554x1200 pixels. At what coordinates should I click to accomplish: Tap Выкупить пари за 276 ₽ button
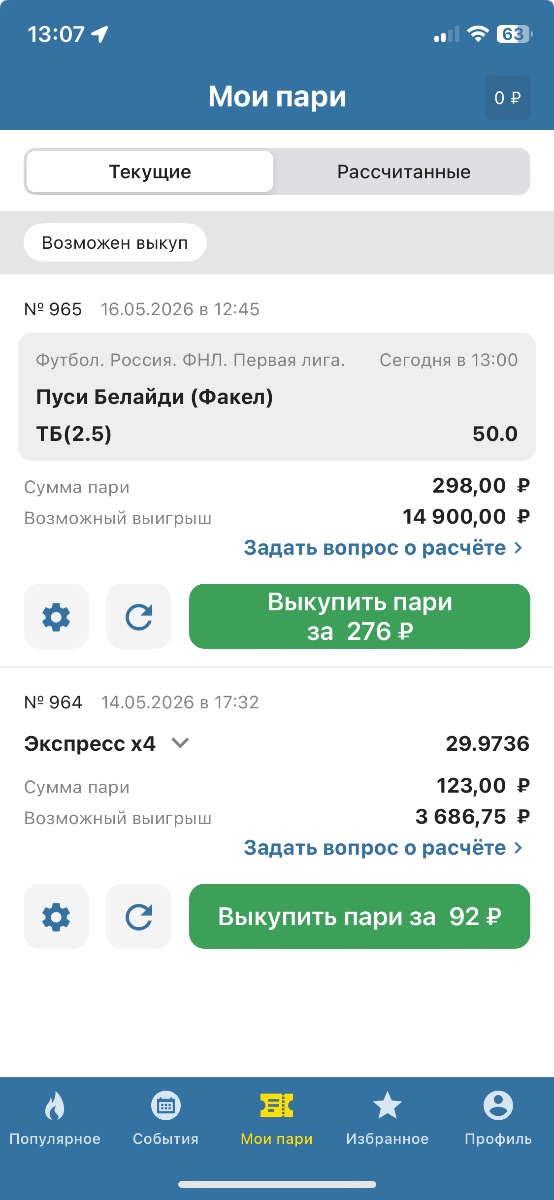tap(360, 617)
